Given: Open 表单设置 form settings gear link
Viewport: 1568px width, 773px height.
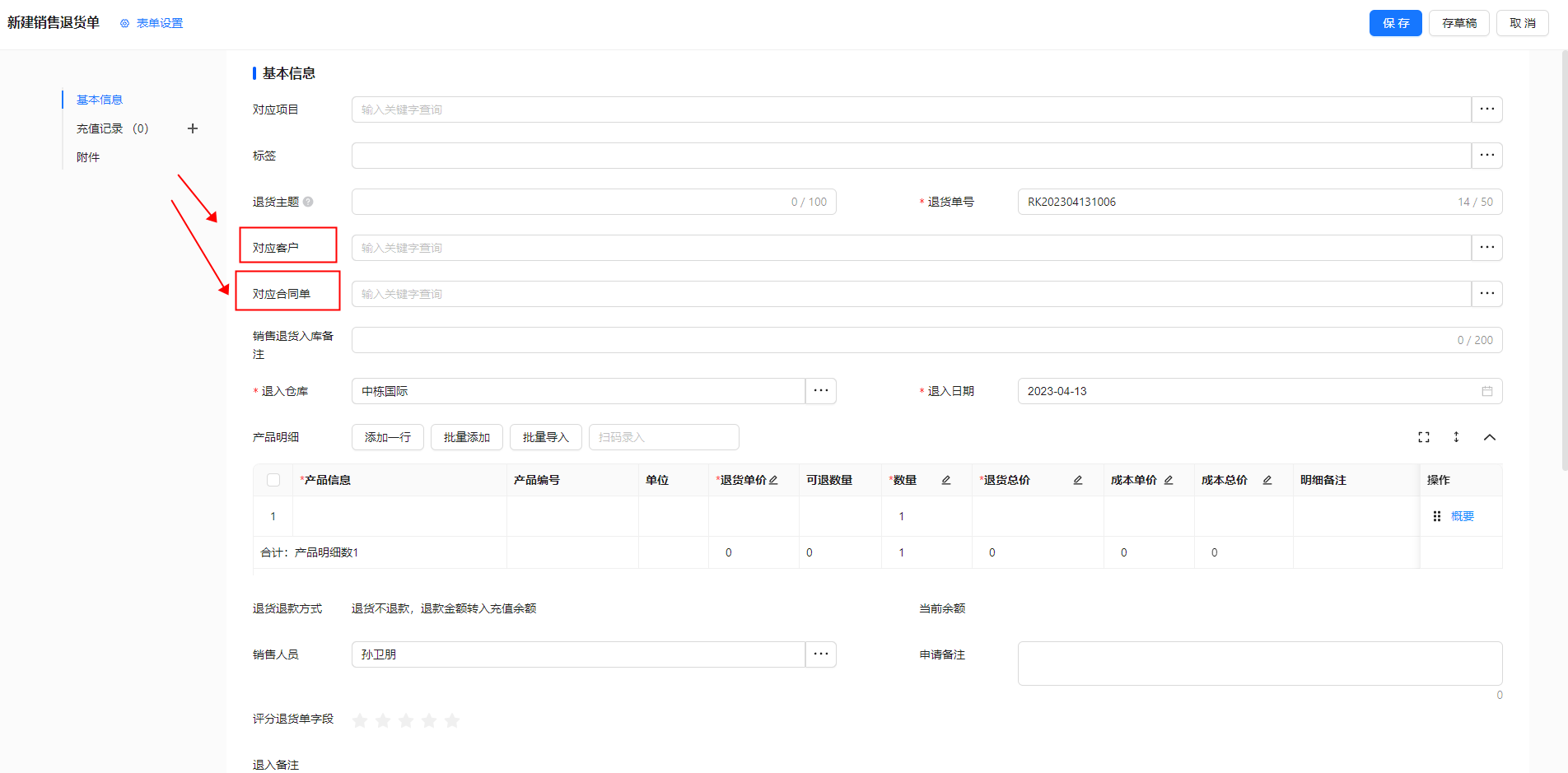Looking at the screenshot, I should [x=152, y=23].
